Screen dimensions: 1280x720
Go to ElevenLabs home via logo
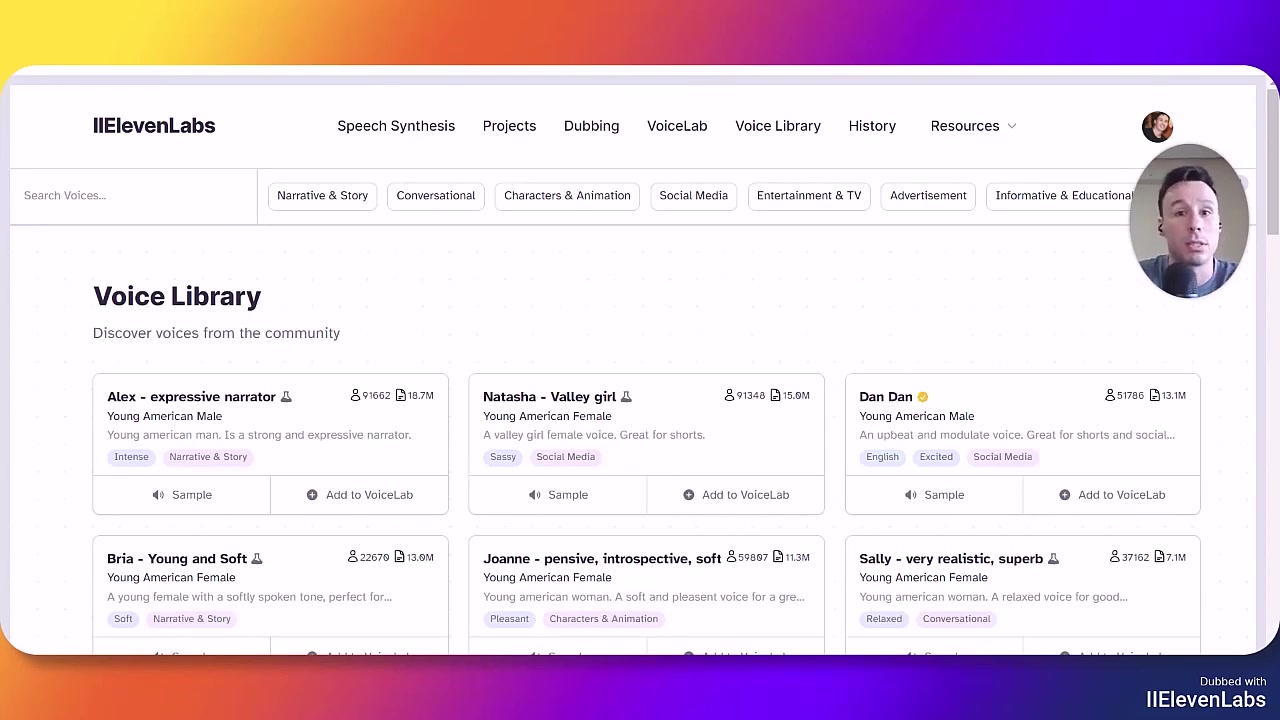(x=154, y=126)
